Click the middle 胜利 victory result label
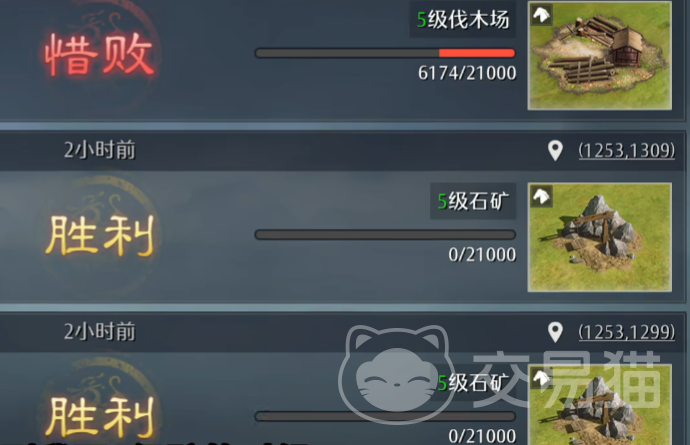The width and height of the screenshot is (690, 445). pos(99,236)
